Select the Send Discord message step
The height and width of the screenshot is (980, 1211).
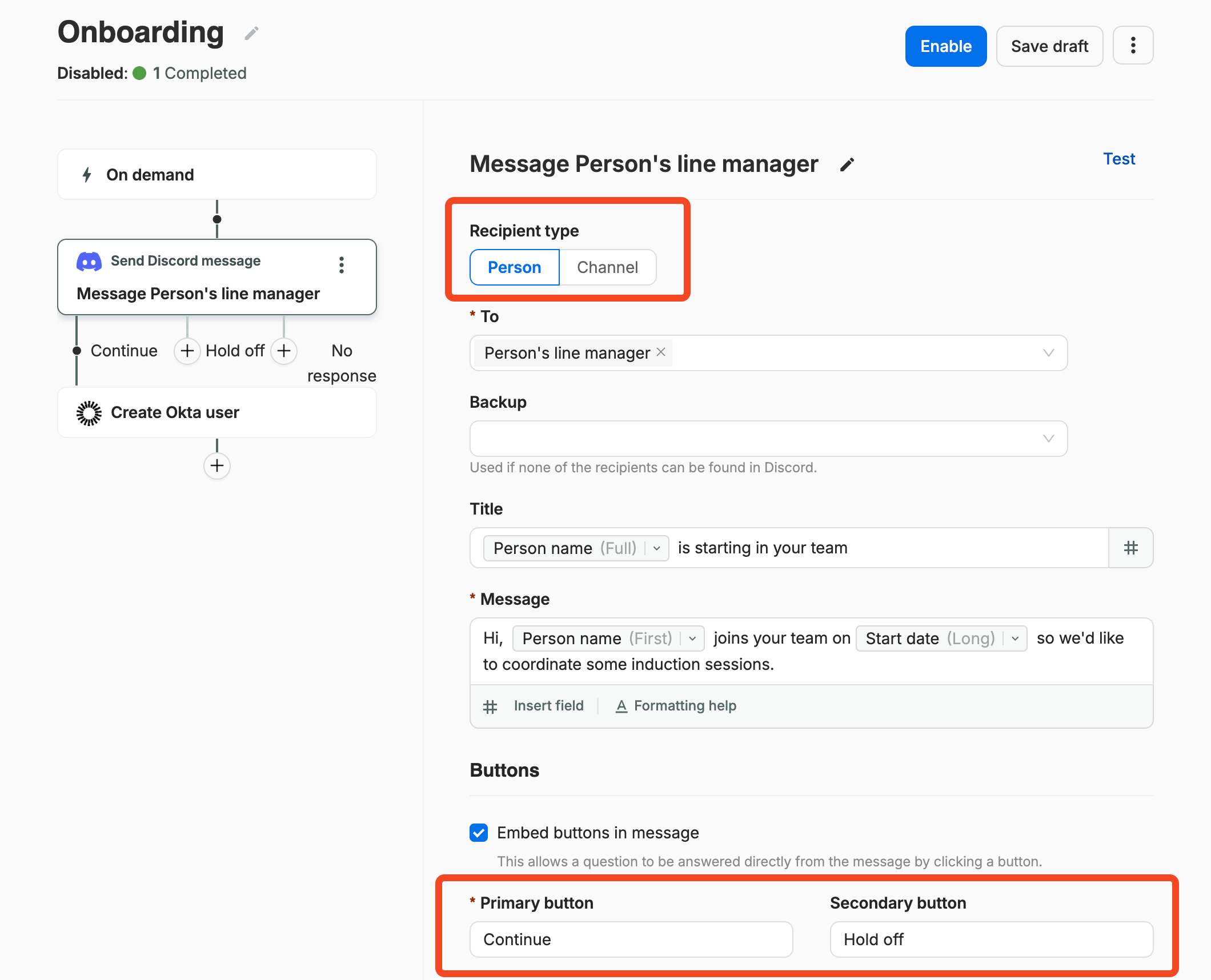(x=217, y=277)
